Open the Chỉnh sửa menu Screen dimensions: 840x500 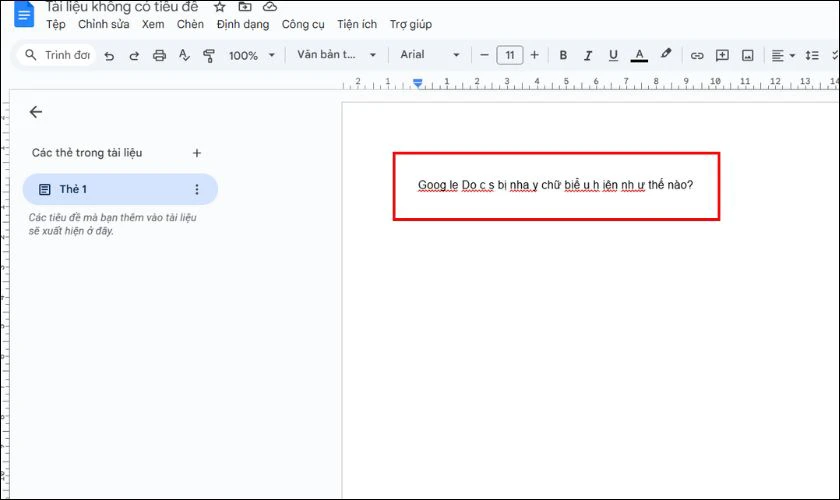tap(103, 24)
